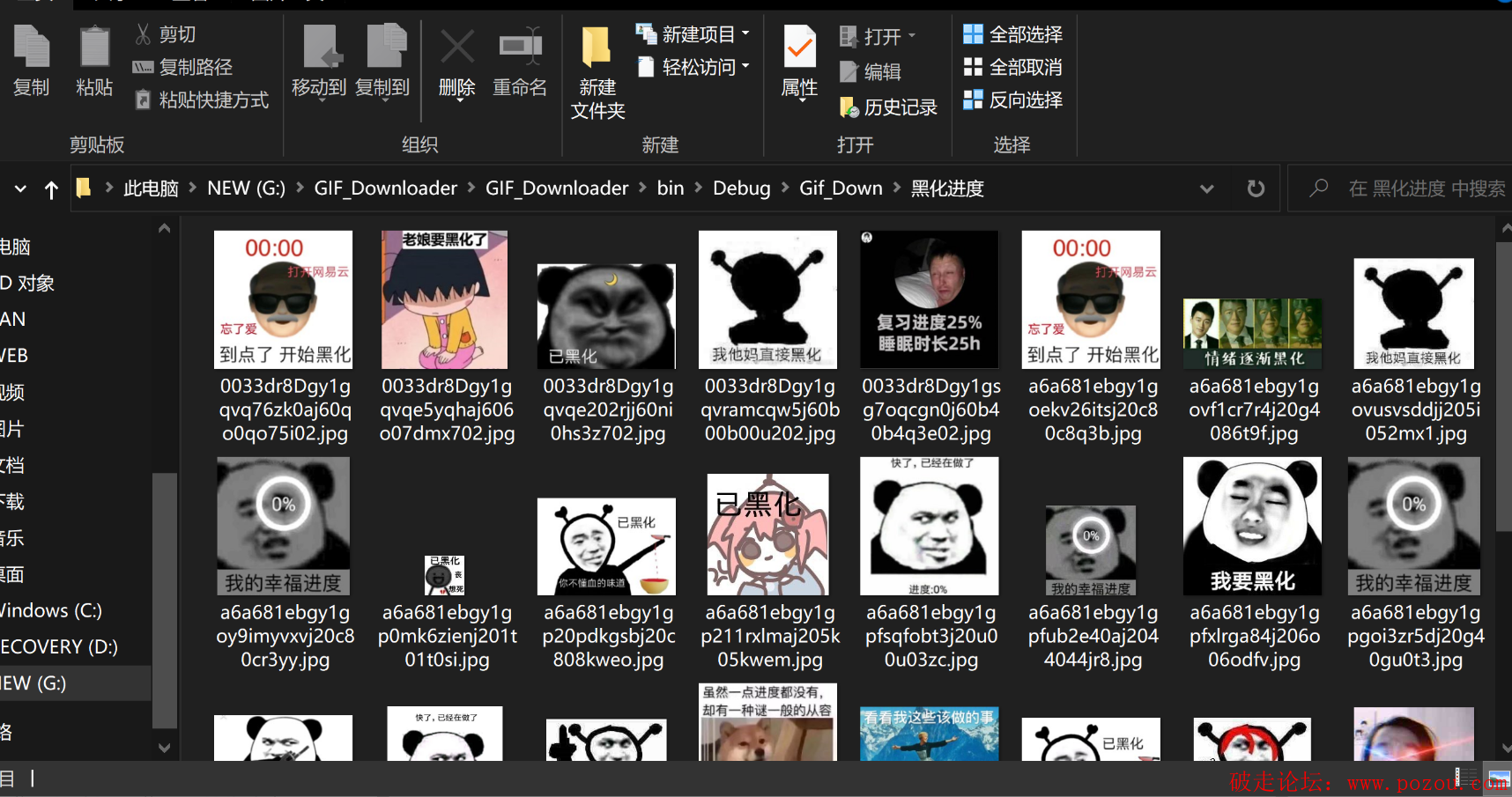Open the Copy to (复制到) menu
1512x797 pixels.
pos(382,62)
